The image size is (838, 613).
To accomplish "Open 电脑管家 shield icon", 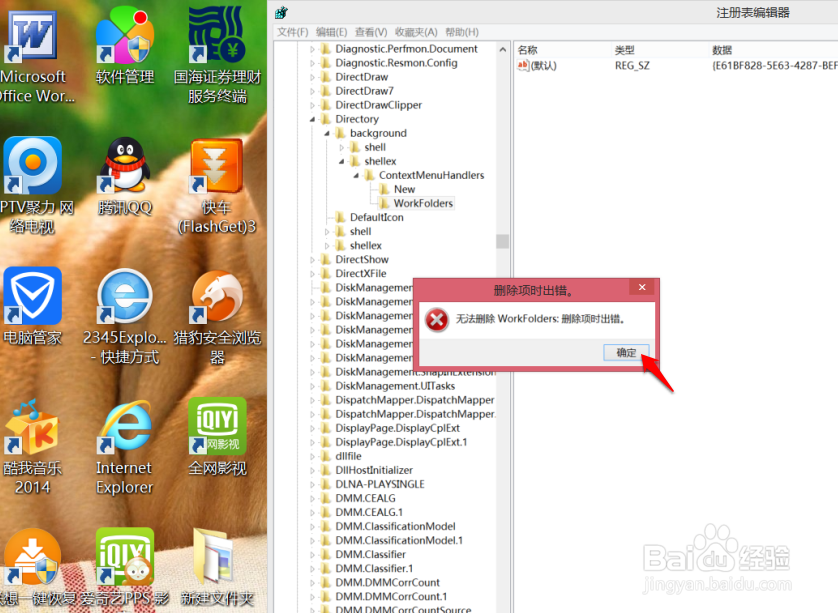I will click(x=32, y=296).
